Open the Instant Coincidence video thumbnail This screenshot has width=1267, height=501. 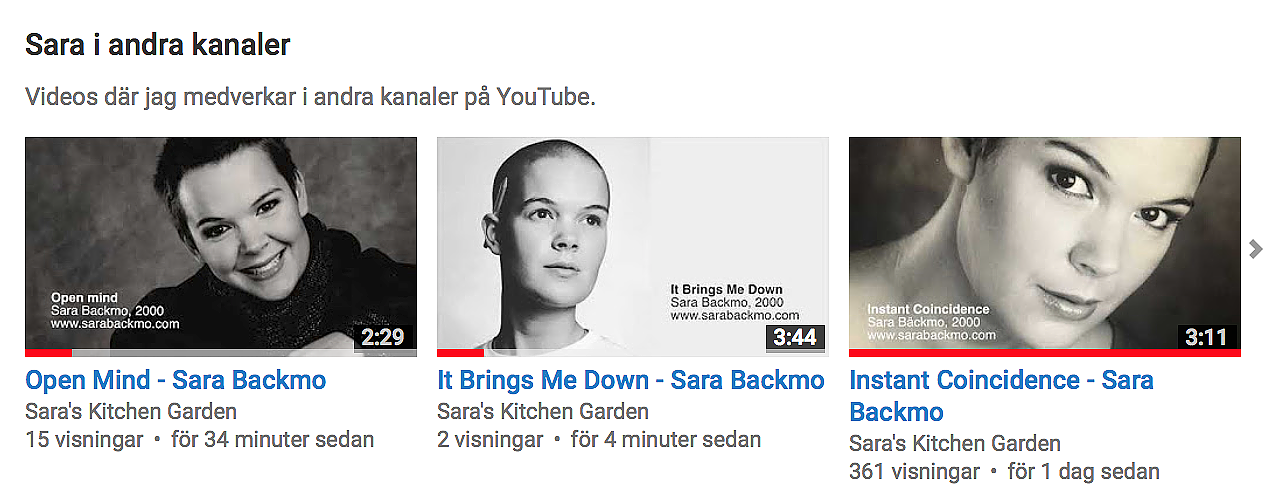1045,246
